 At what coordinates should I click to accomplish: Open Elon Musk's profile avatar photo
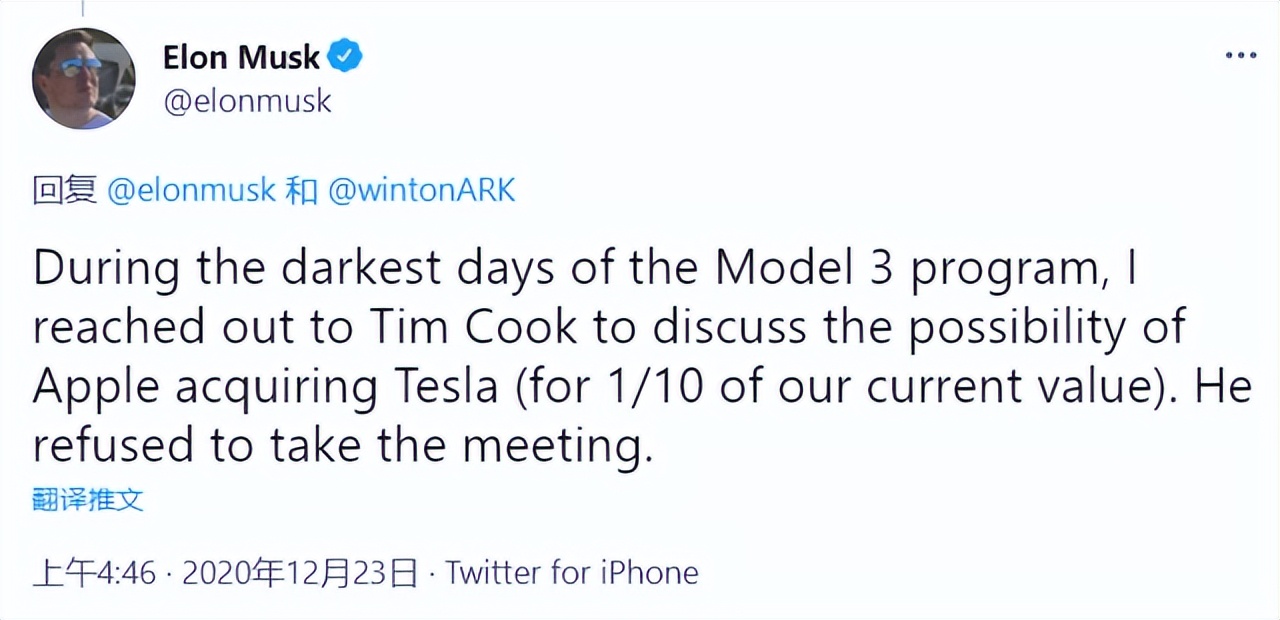(x=84, y=78)
